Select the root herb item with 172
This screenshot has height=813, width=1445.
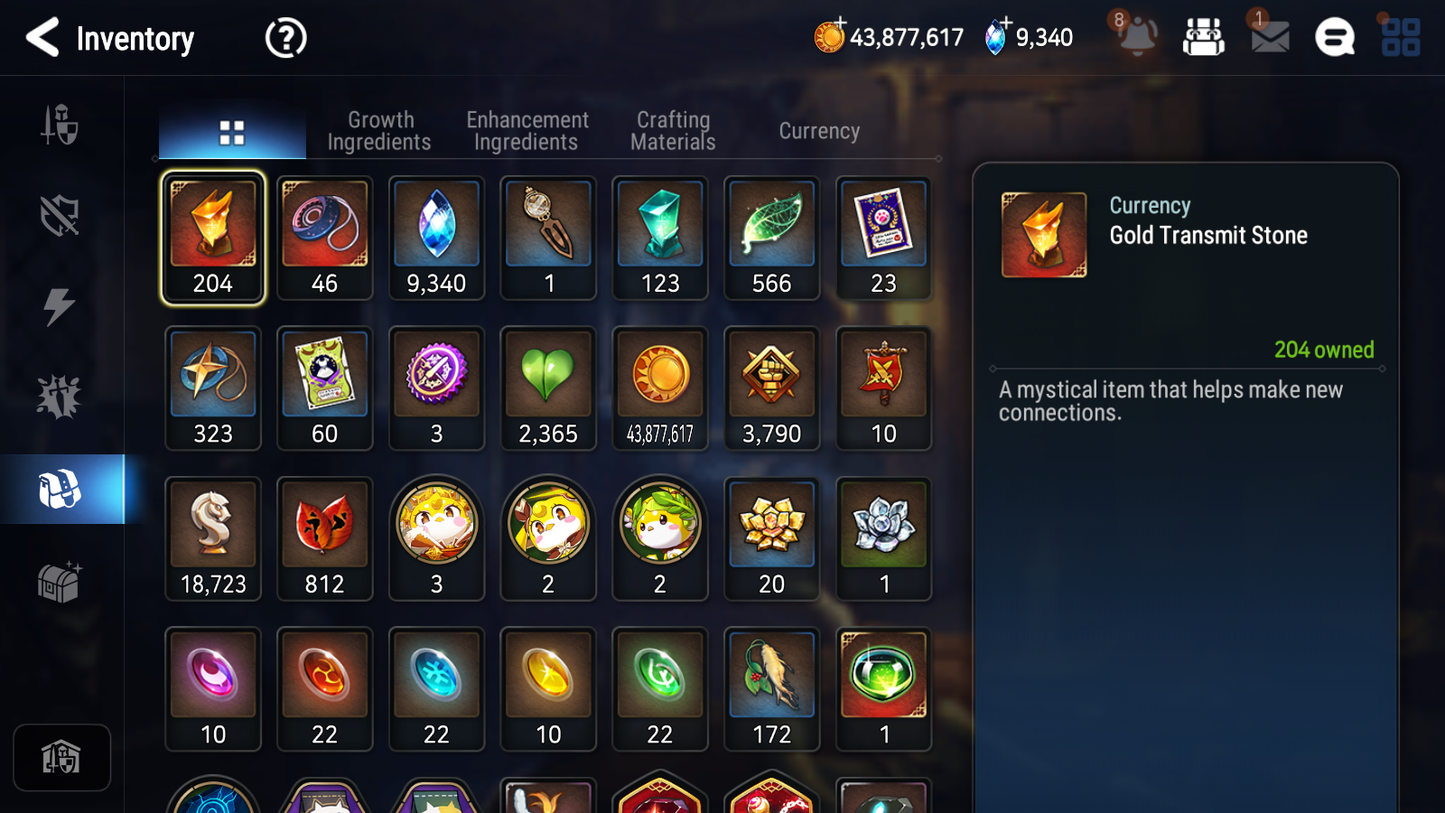[772, 689]
